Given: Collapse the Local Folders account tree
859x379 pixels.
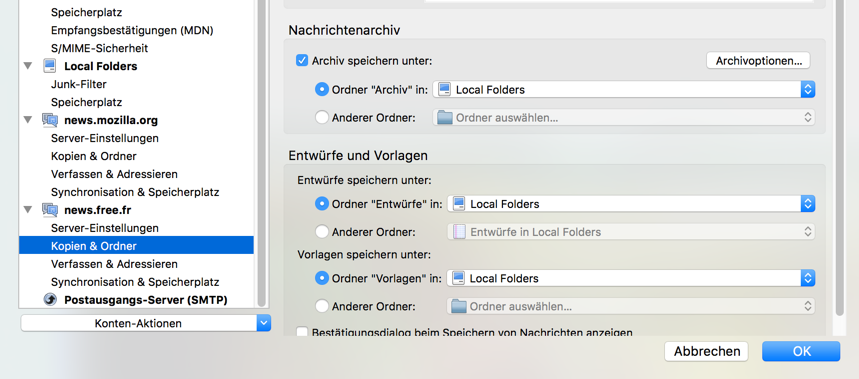Looking at the screenshot, I should 28,66.
